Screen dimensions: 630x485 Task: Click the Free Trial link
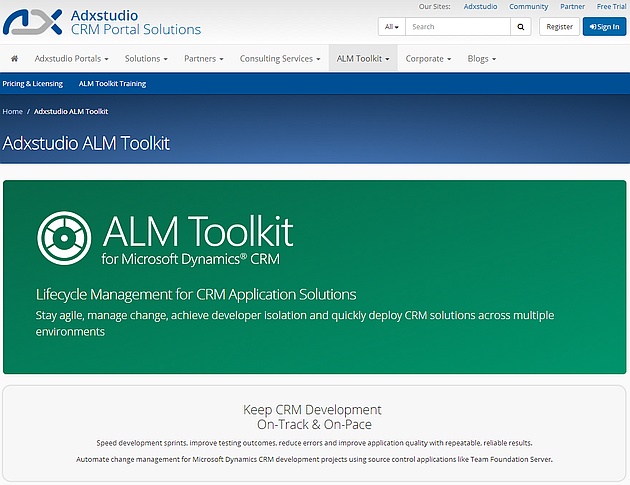[x=612, y=6]
